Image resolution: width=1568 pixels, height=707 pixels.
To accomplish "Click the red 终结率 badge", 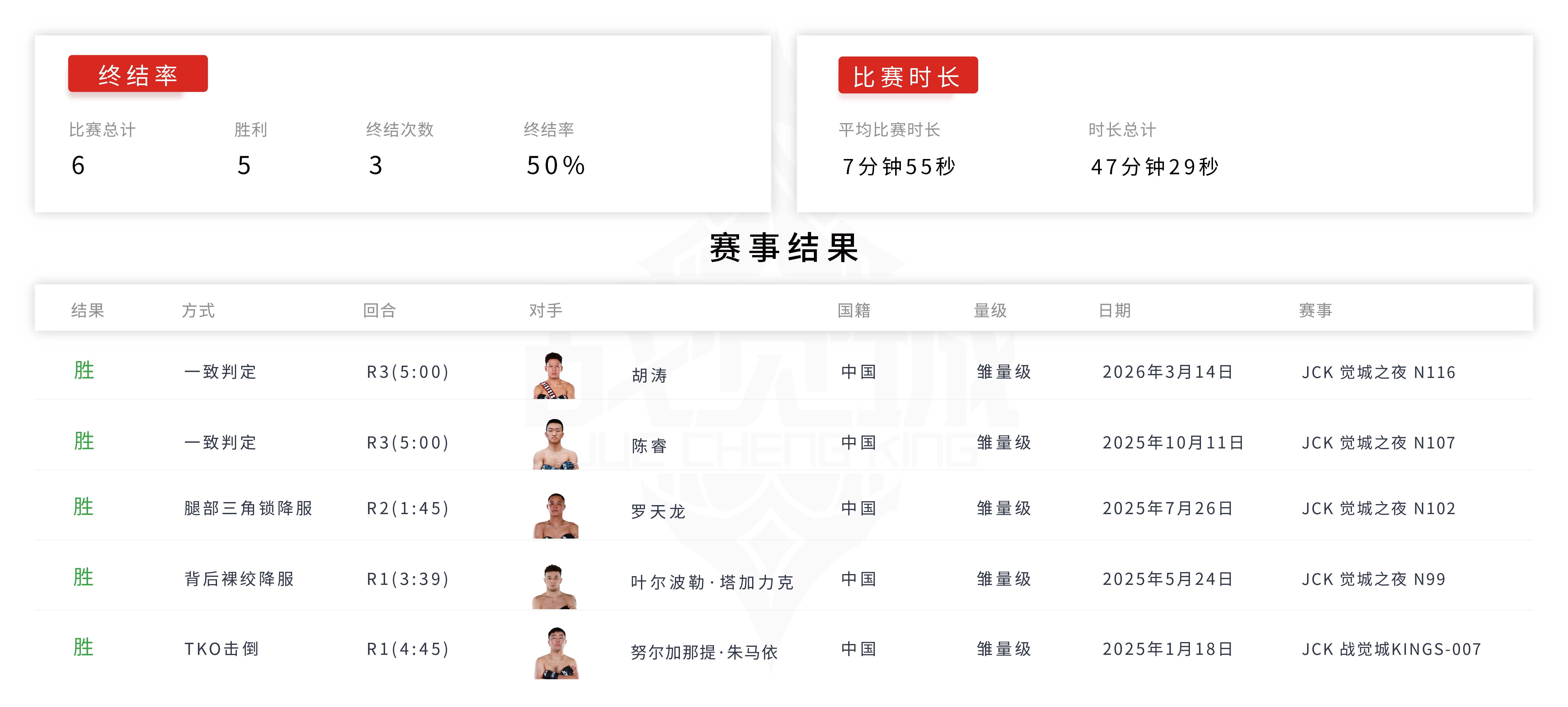I will pos(137,74).
